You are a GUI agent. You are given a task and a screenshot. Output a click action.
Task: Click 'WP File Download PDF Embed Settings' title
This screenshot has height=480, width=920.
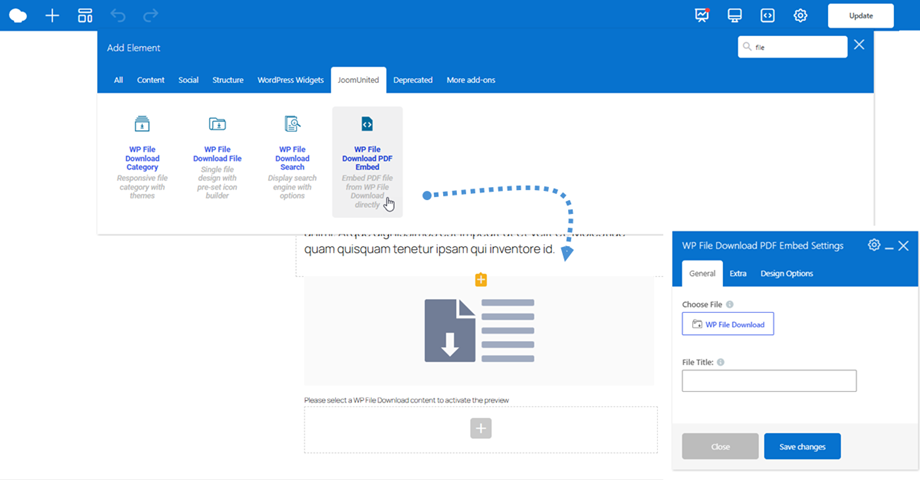(763, 245)
